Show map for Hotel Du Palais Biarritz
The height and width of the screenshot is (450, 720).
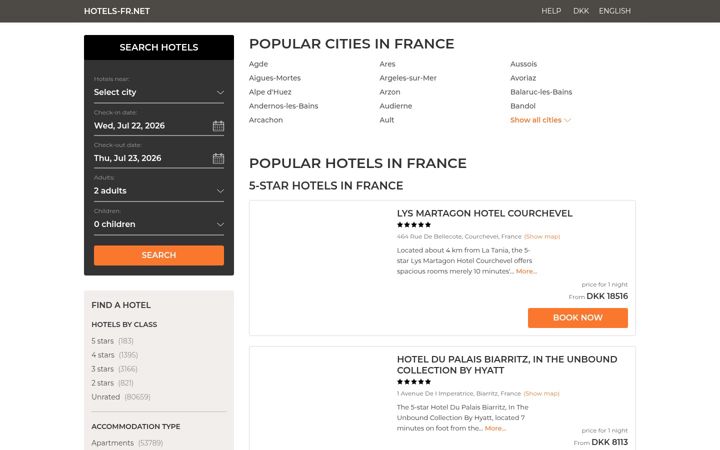point(541,394)
